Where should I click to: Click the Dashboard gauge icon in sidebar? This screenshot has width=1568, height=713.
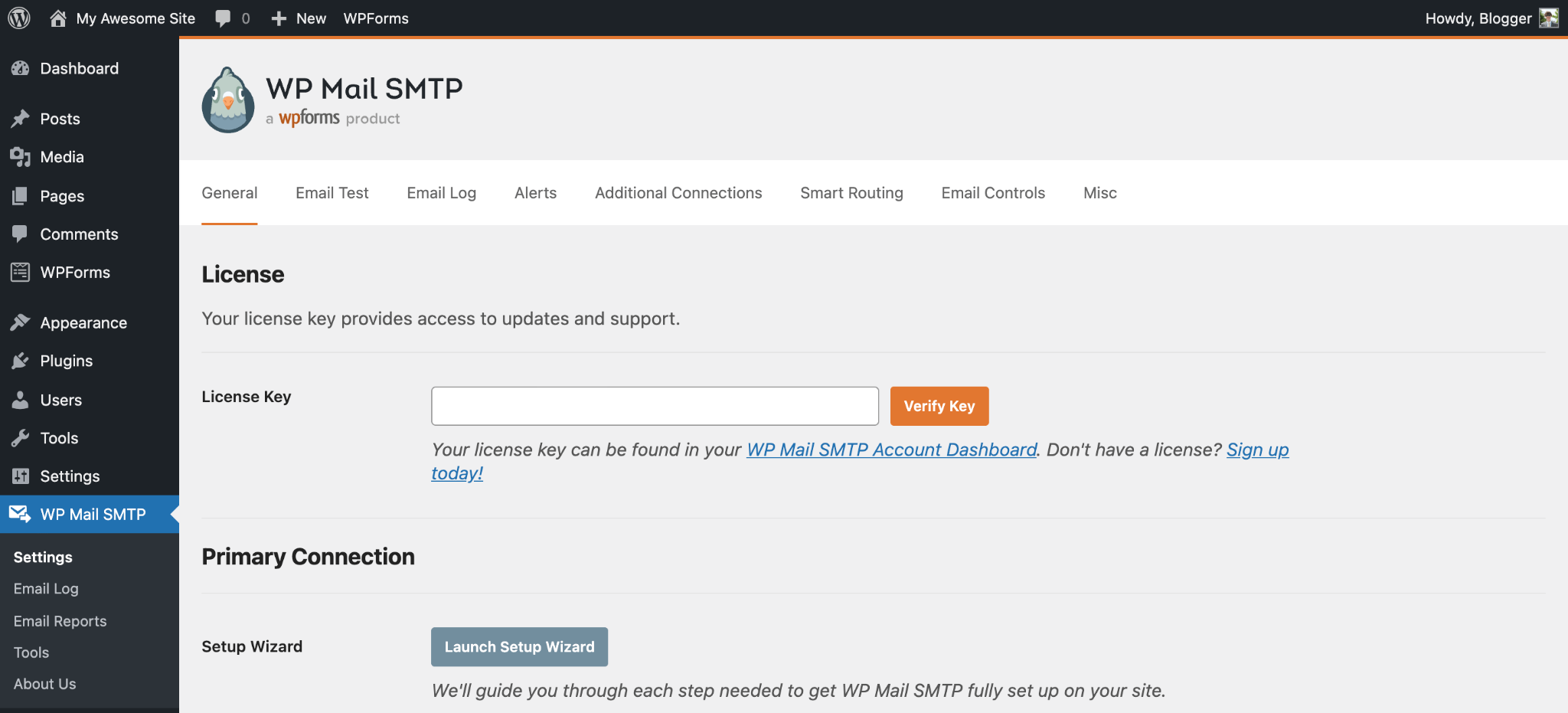point(21,68)
